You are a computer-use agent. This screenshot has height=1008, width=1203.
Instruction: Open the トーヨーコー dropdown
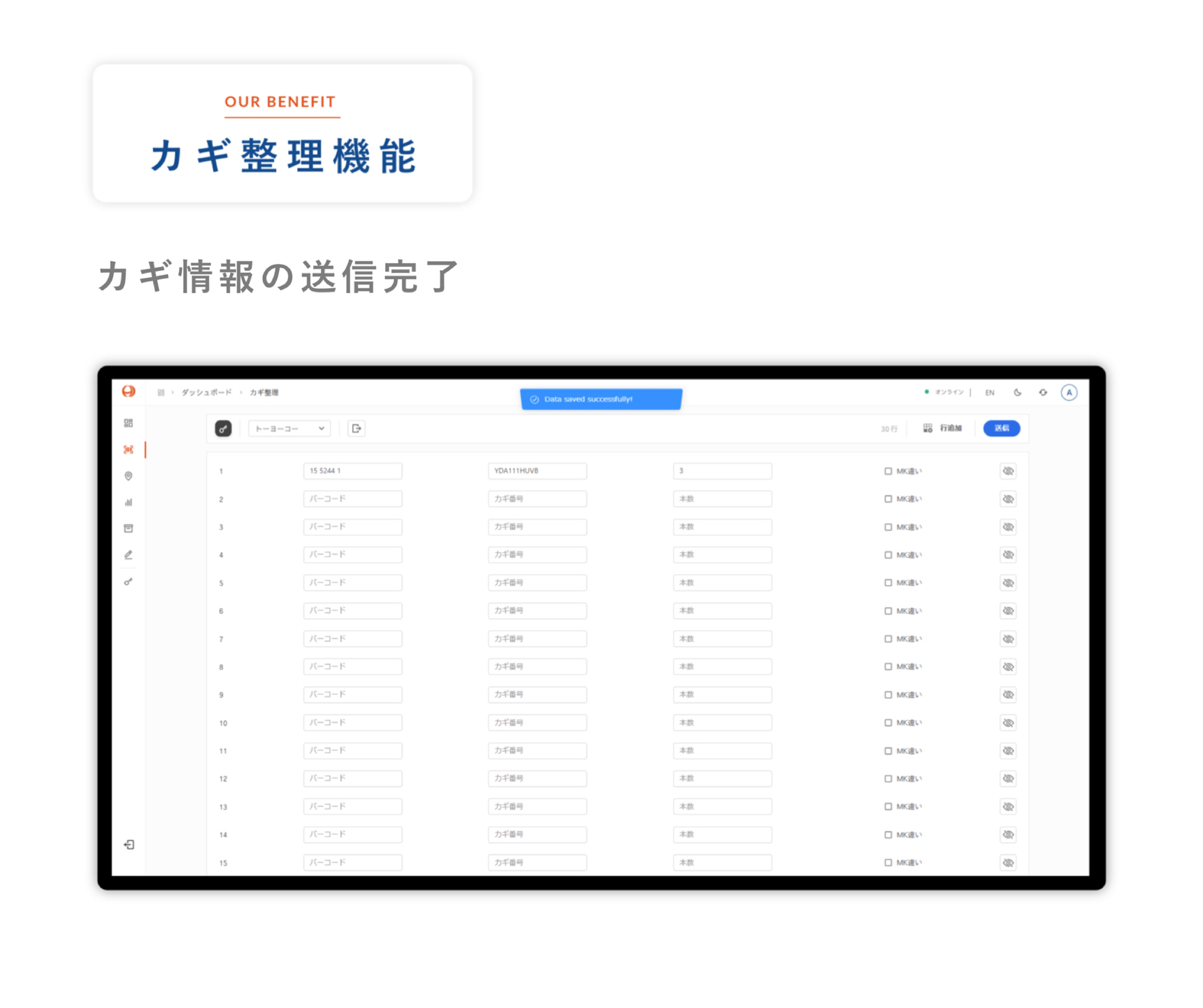[x=289, y=429]
